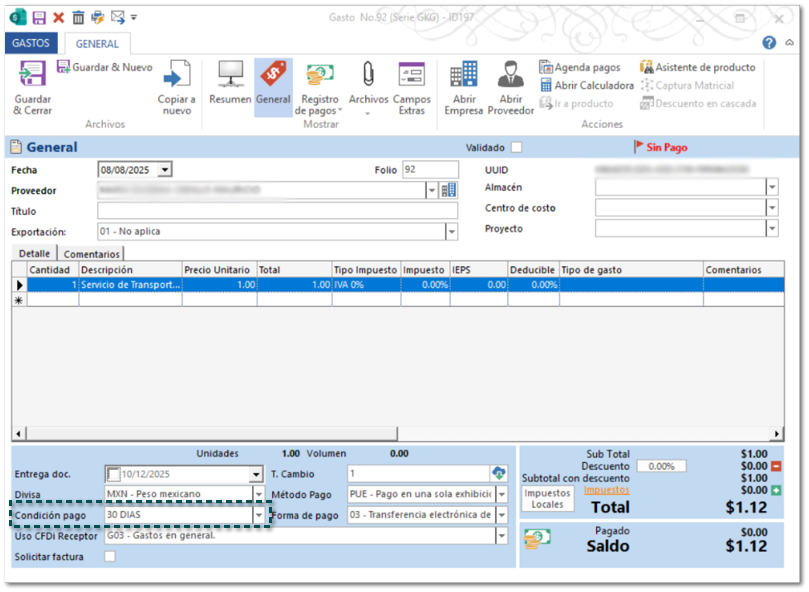Expand the Exportación combo box
Viewport: 809px width, 592px height.
coord(451,231)
